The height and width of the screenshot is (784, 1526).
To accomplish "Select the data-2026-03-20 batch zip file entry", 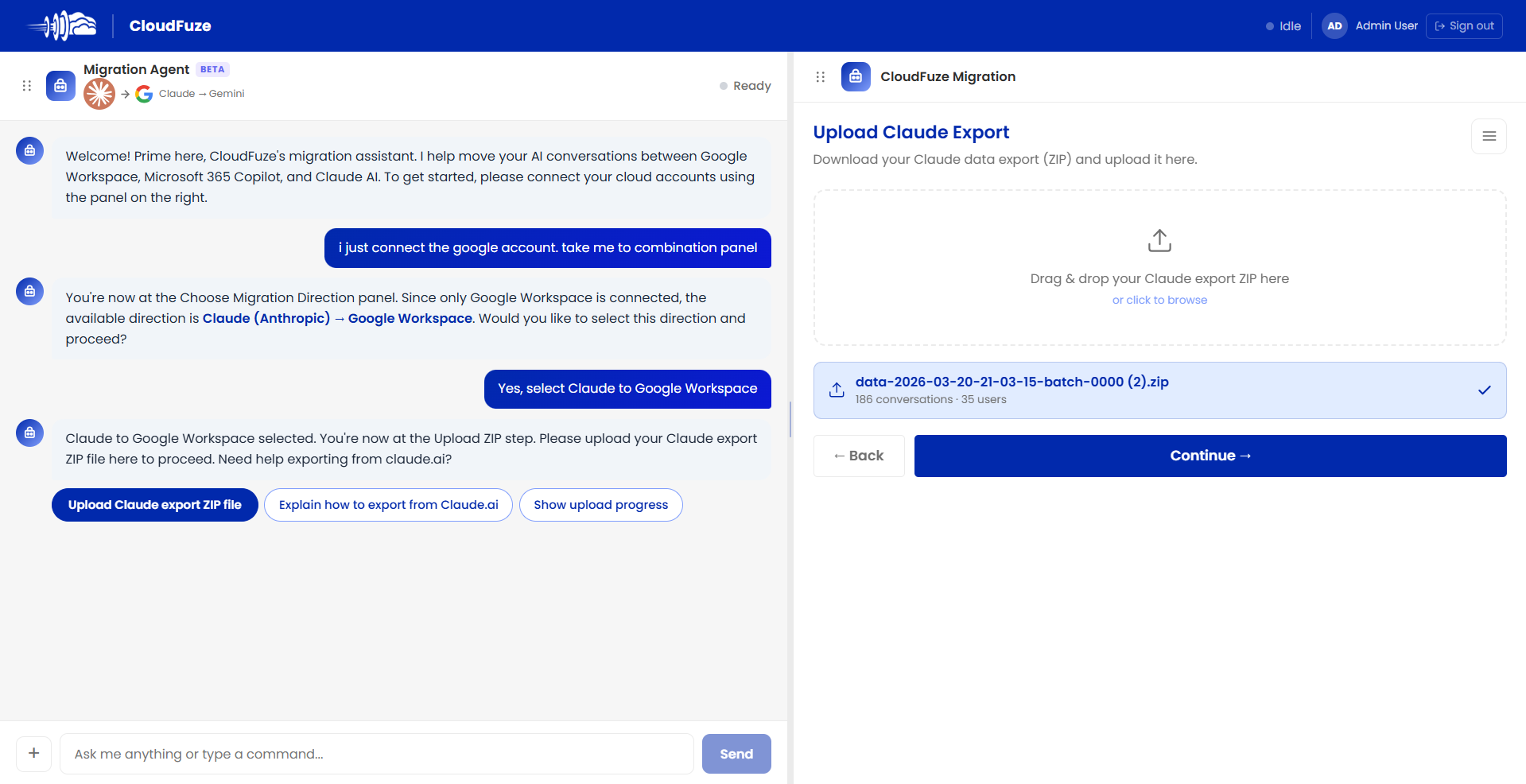I will point(1159,390).
